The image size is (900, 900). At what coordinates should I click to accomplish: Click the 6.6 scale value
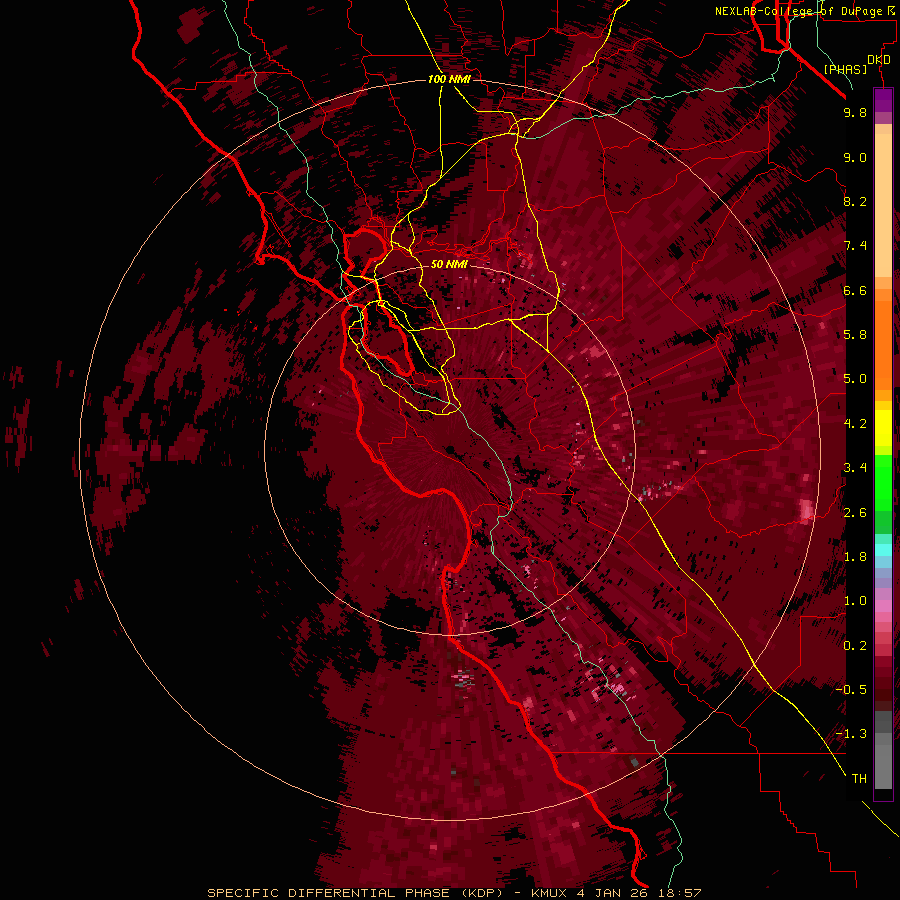(x=855, y=290)
